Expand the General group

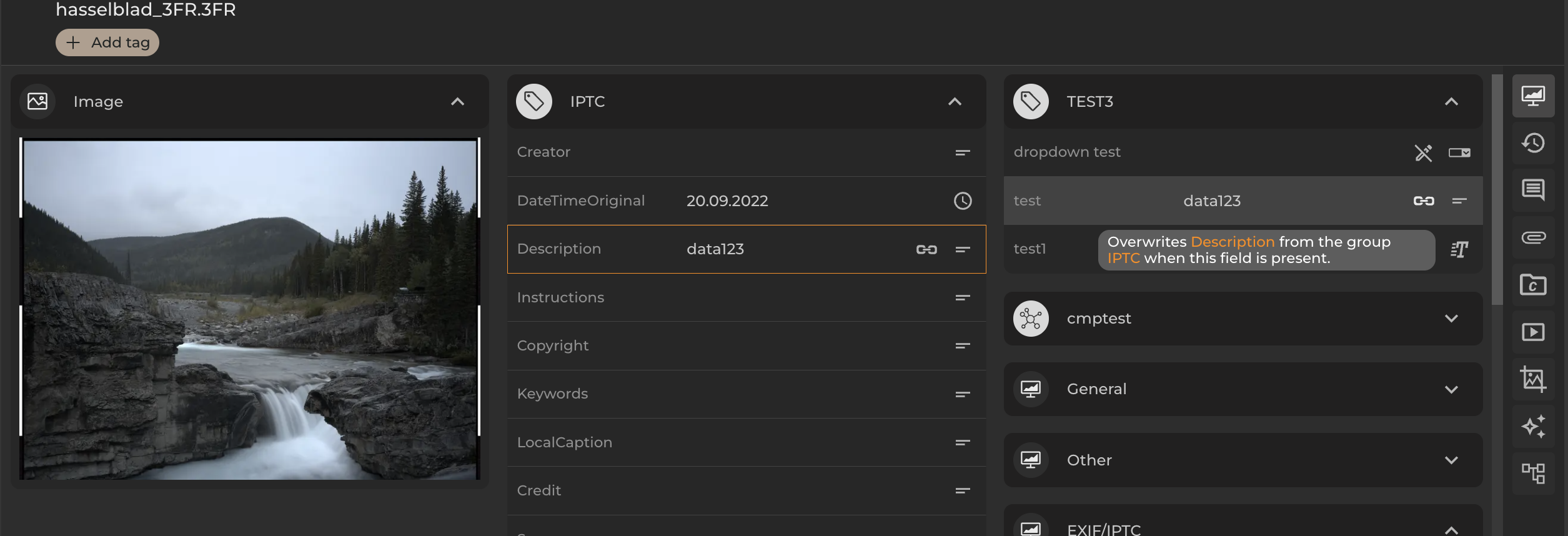[x=1451, y=389]
